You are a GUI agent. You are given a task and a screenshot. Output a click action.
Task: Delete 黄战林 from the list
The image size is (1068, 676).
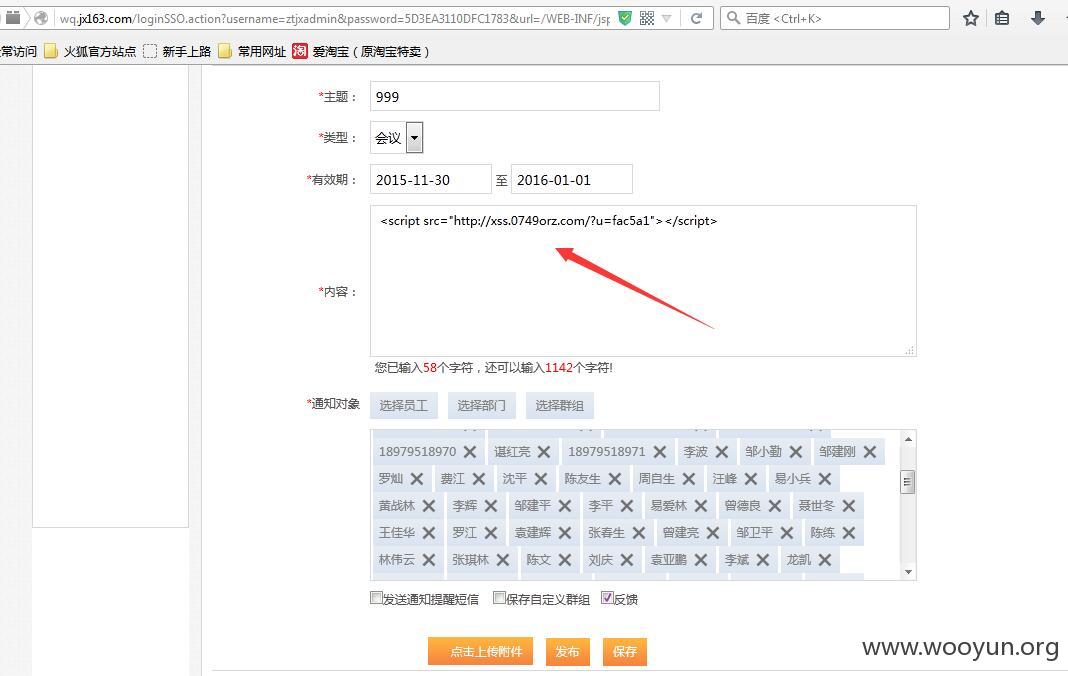[x=428, y=506]
